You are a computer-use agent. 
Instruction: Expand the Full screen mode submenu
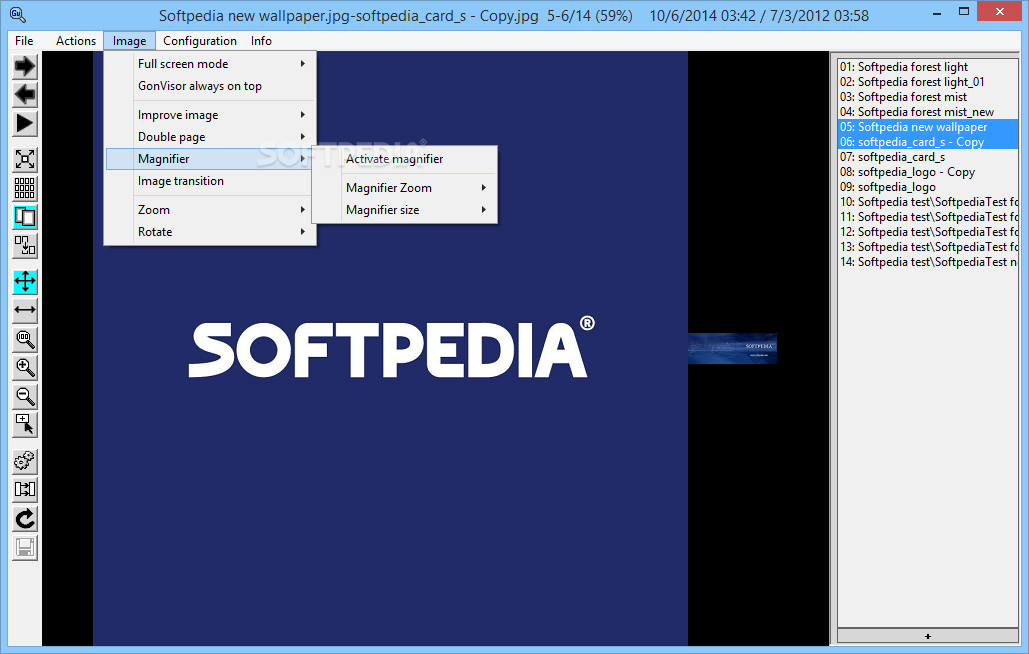tap(211, 64)
